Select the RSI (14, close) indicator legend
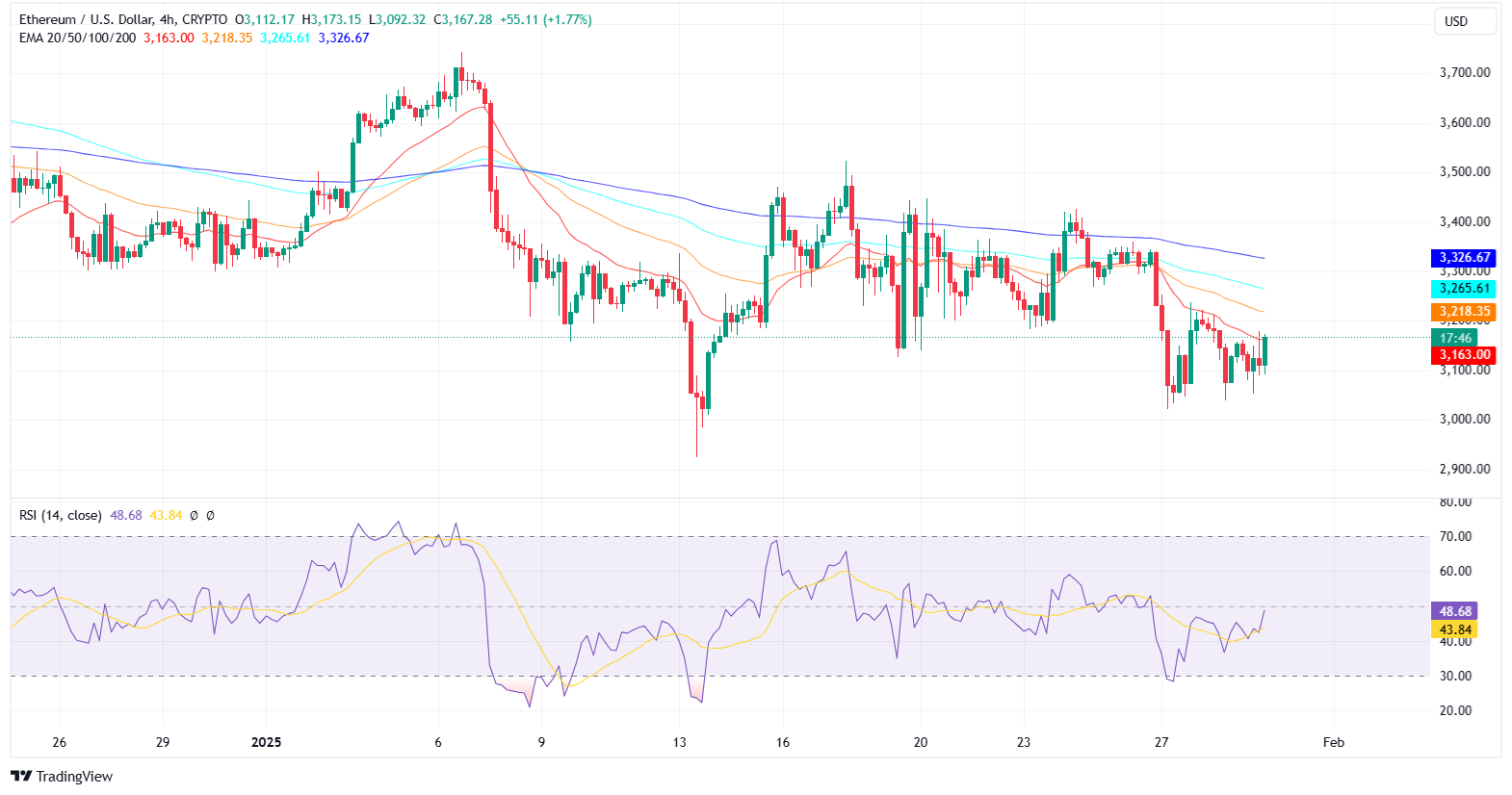1512x795 pixels. click(x=60, y=515)
